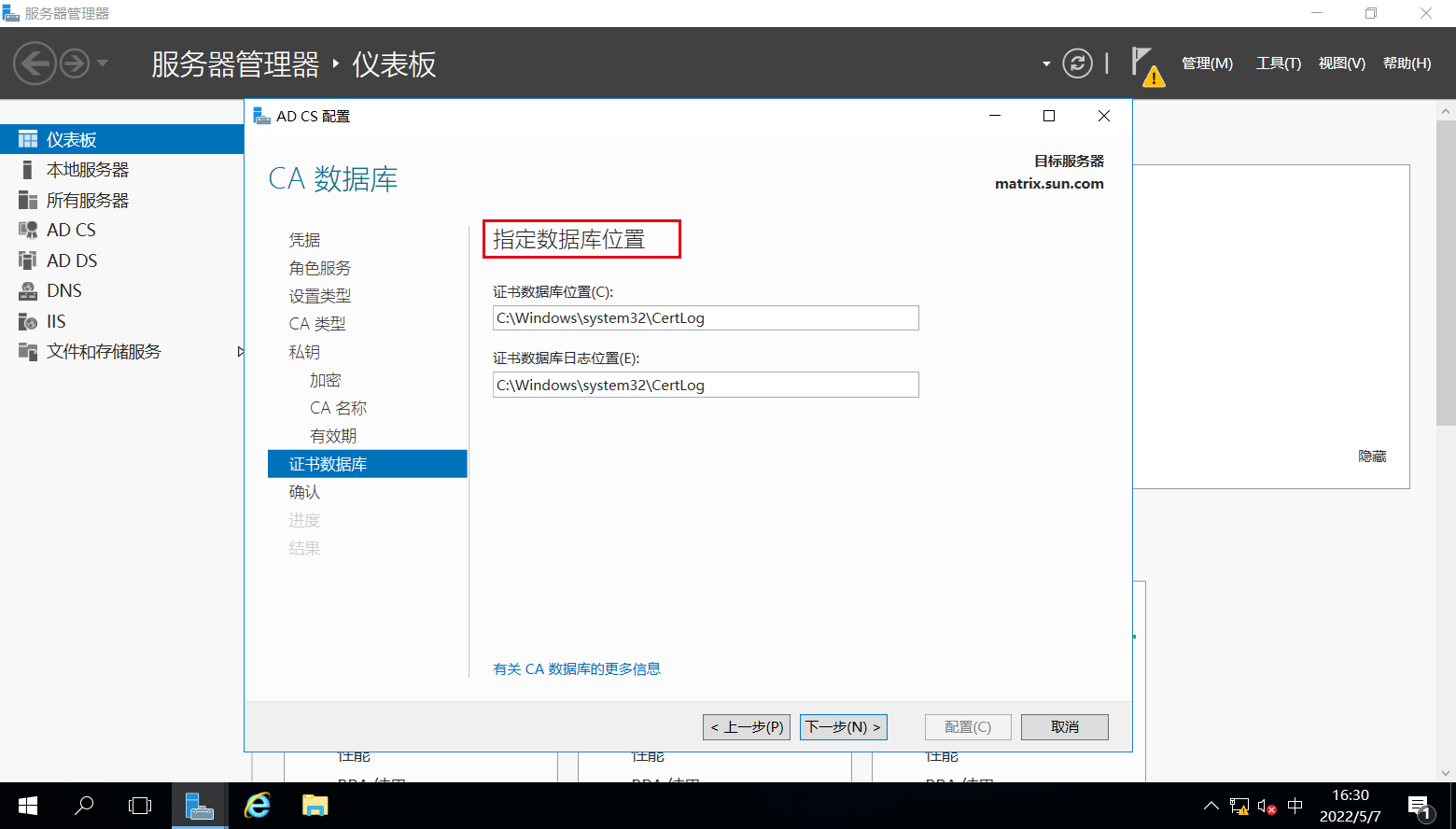Click the 中 input method indicator
1456x829 pixels.
coord(1295,807)
